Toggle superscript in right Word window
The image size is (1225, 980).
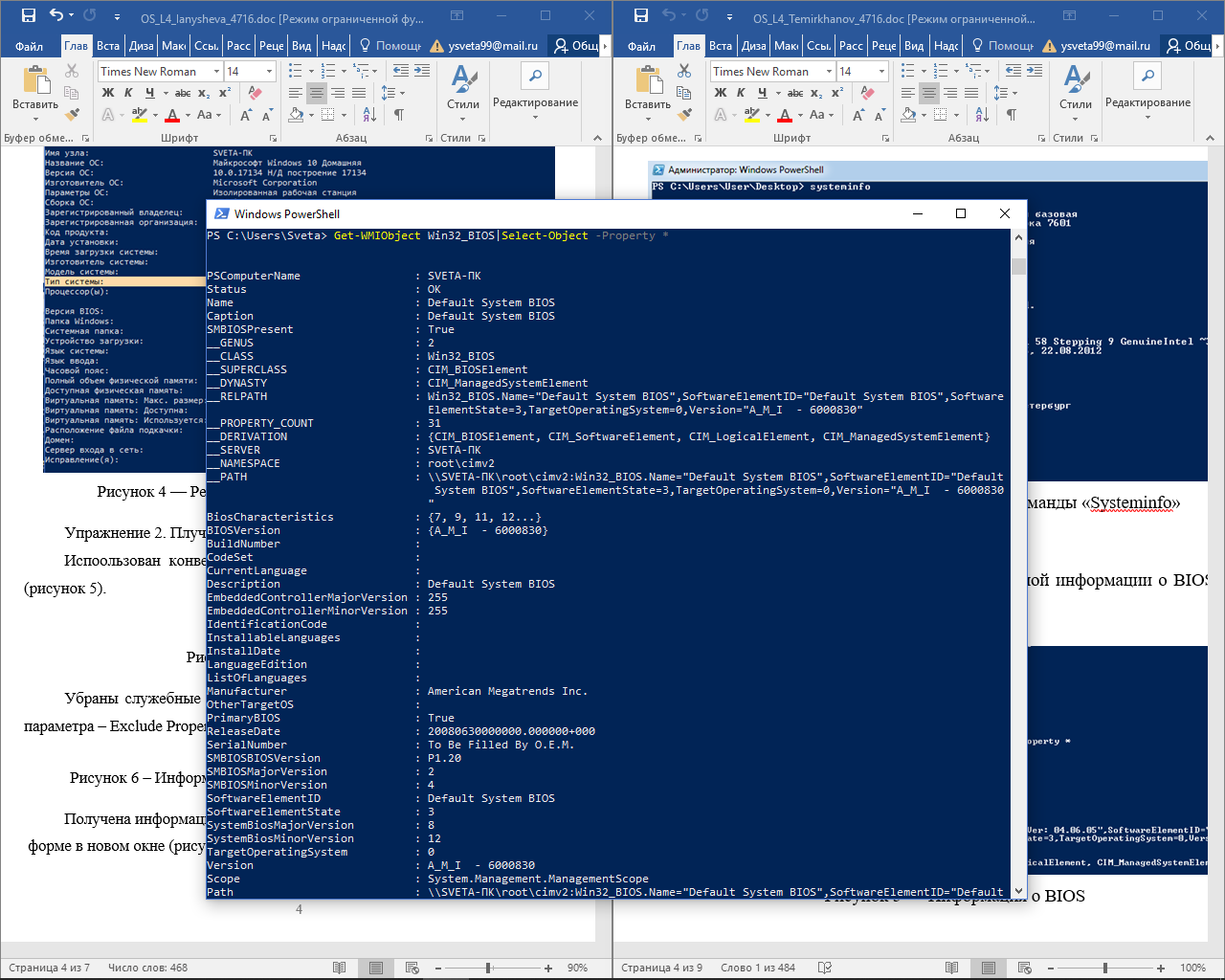[x=837, y=93]
